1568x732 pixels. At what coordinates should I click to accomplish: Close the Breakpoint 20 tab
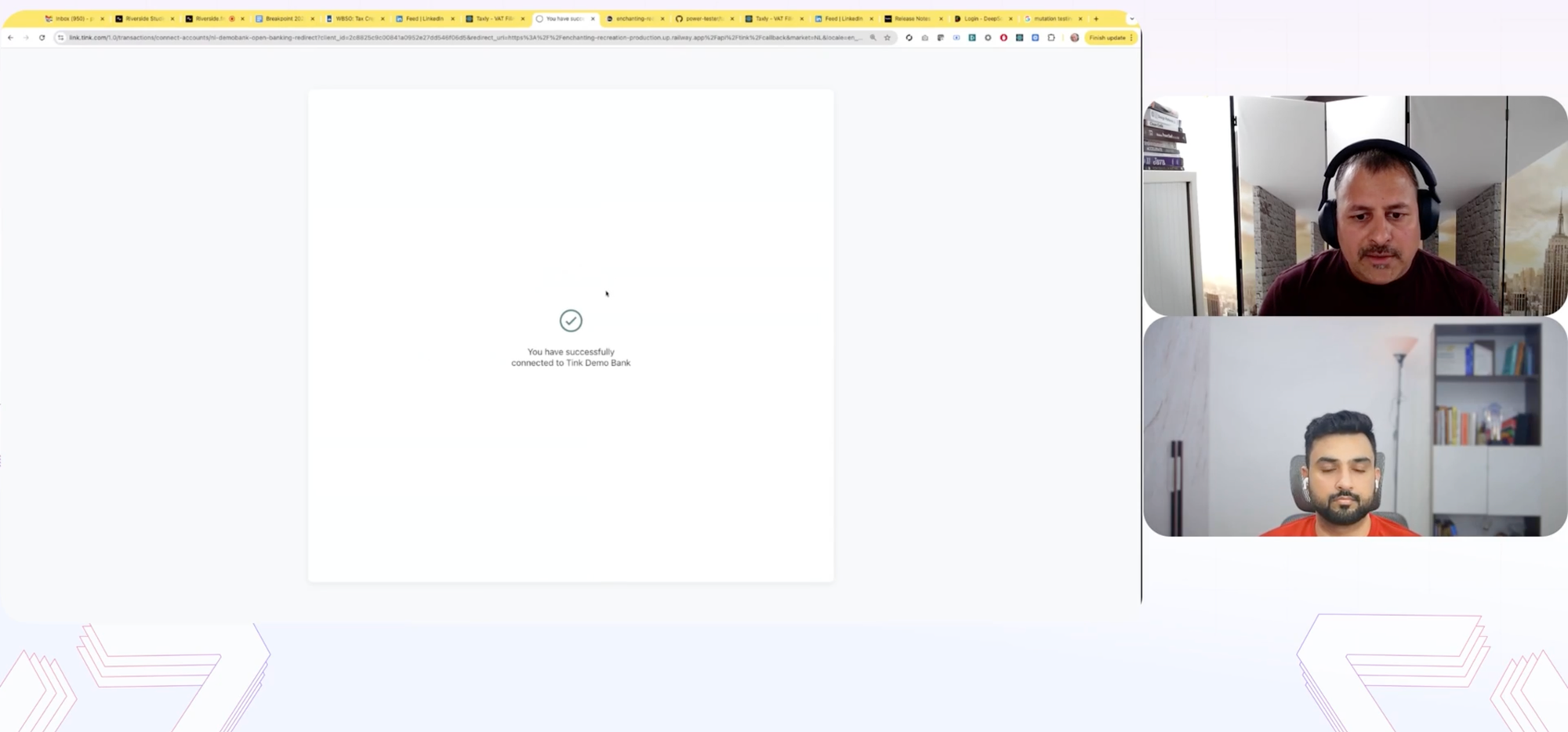coord(312,19)
